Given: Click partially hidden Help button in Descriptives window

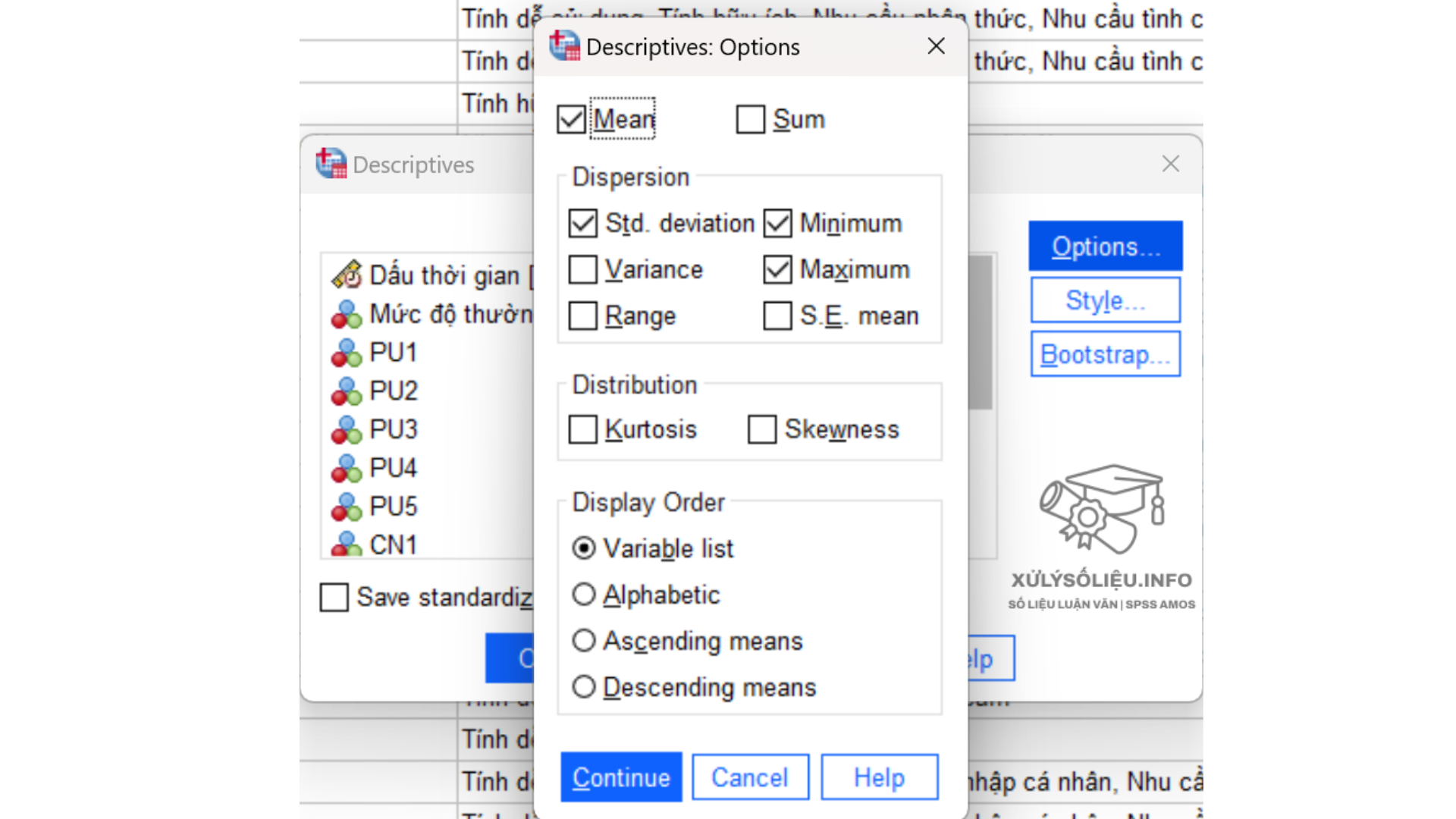Looking at the screenshot, I should tap(991, 658).
